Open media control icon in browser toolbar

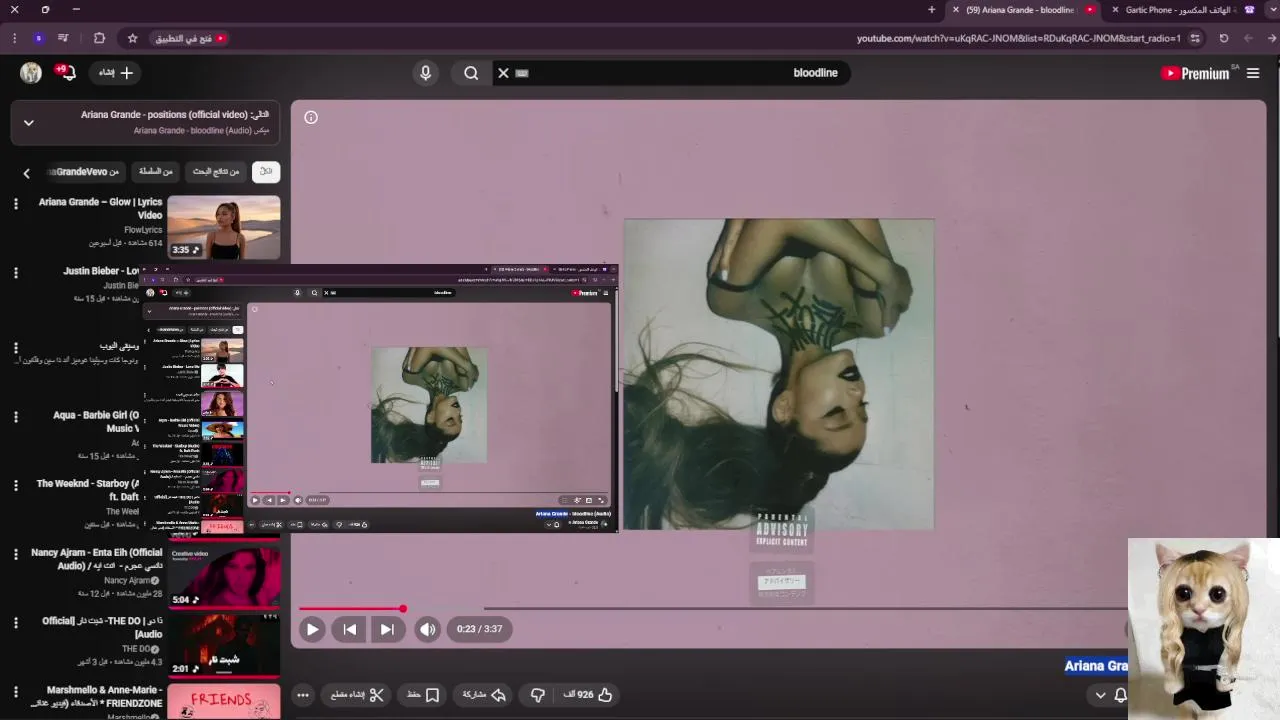[x=63, y=38]
